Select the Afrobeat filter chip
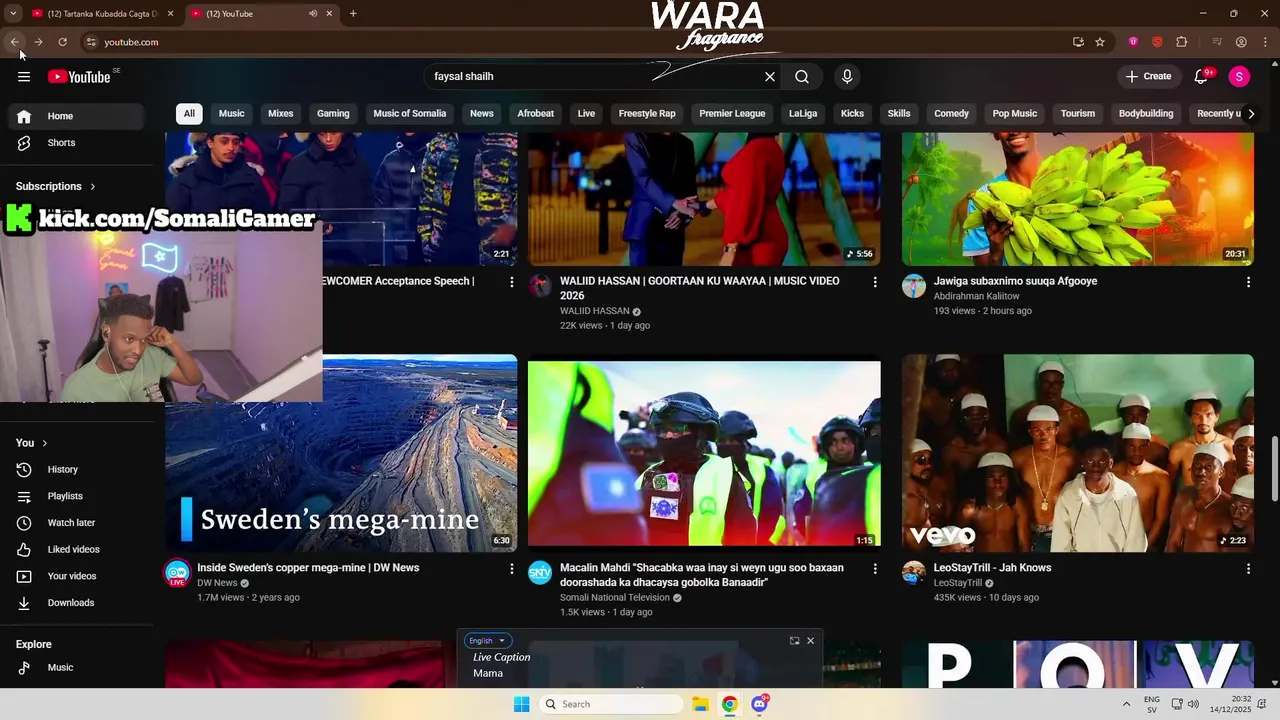The height and width of the screenshot is (720, 1280). [x=536, y=114]
